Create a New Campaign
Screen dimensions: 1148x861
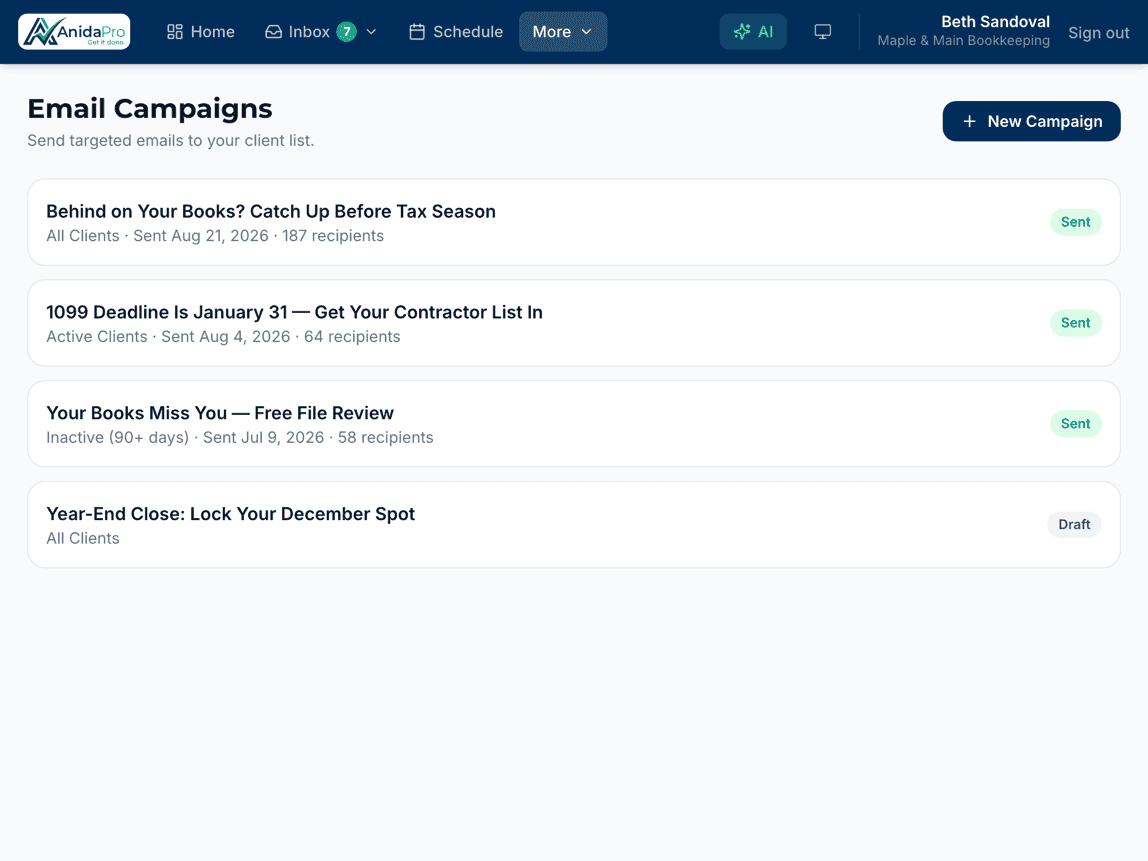[x=1031, y=122]
